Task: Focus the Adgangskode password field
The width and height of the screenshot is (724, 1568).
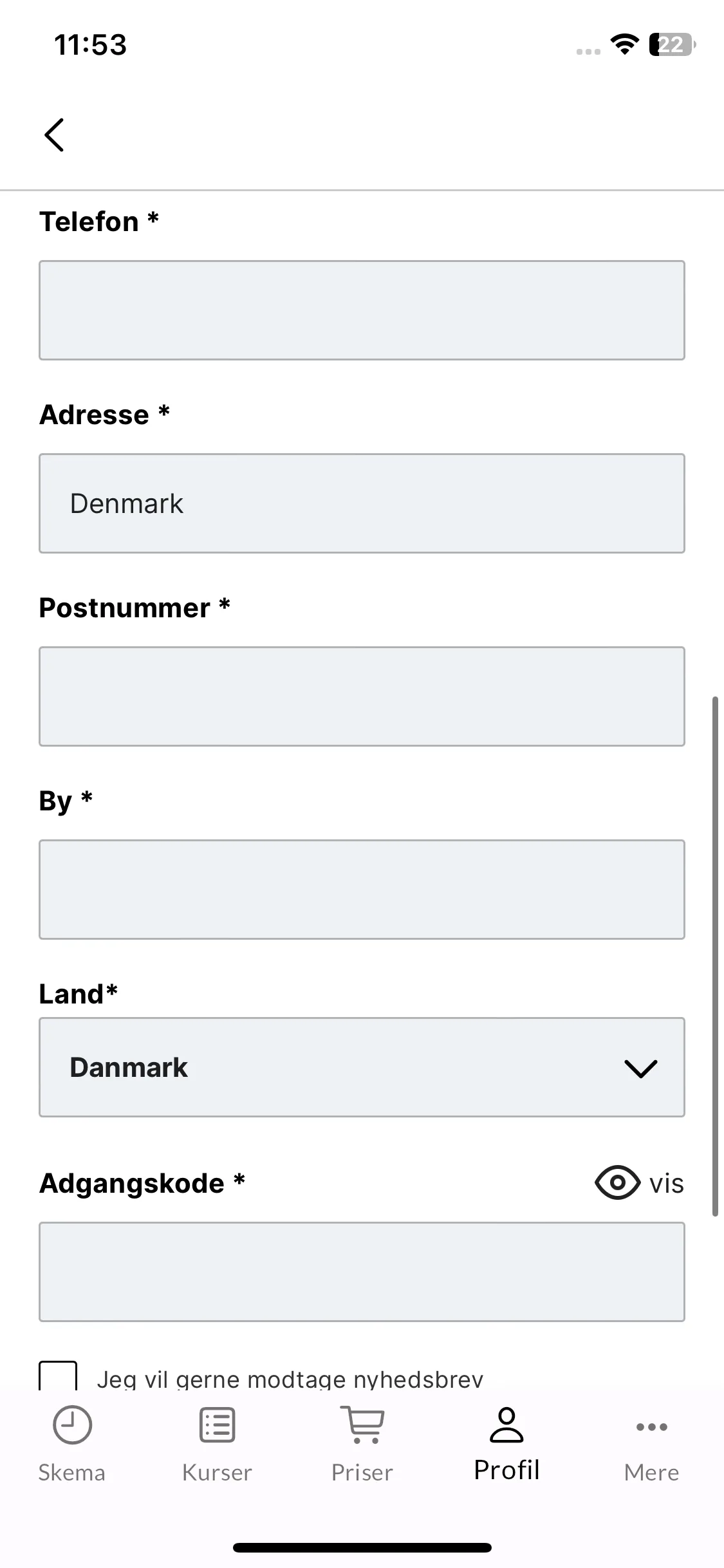Action: tap(362, 1272)
